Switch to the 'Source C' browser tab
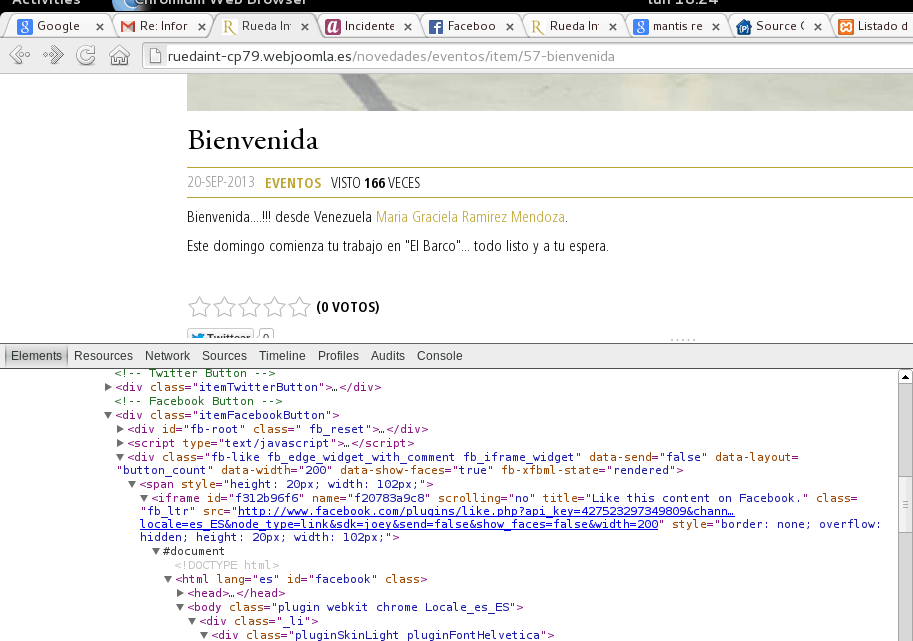Image resolution: width=913 pixels, height=641 pixels. pyautogui.click(x=779, y=26)
